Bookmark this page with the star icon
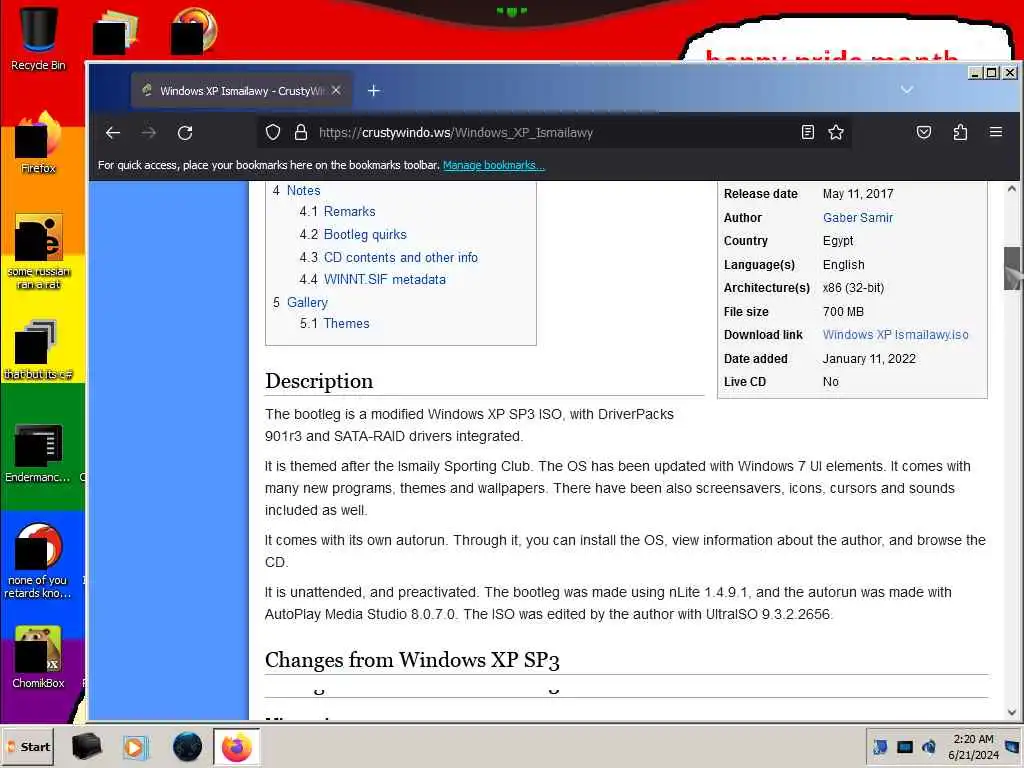 836,133
